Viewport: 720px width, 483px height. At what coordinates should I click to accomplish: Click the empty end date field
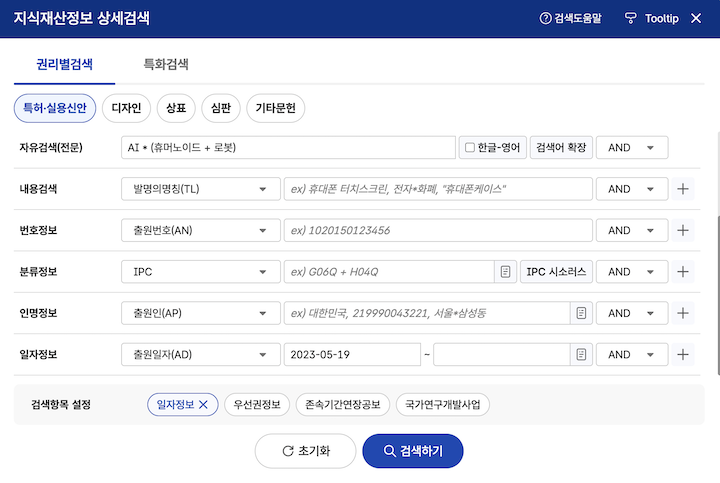click(x=502, y=354)
